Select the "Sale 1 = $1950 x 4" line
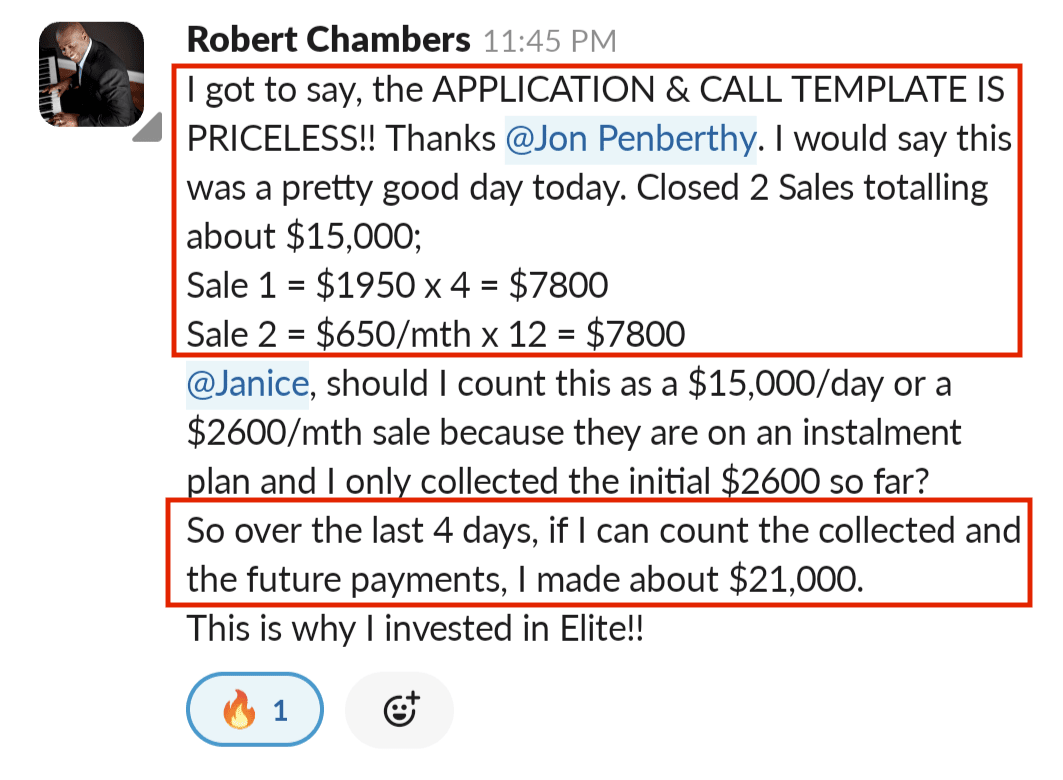1063x780 pixels. 397,285
